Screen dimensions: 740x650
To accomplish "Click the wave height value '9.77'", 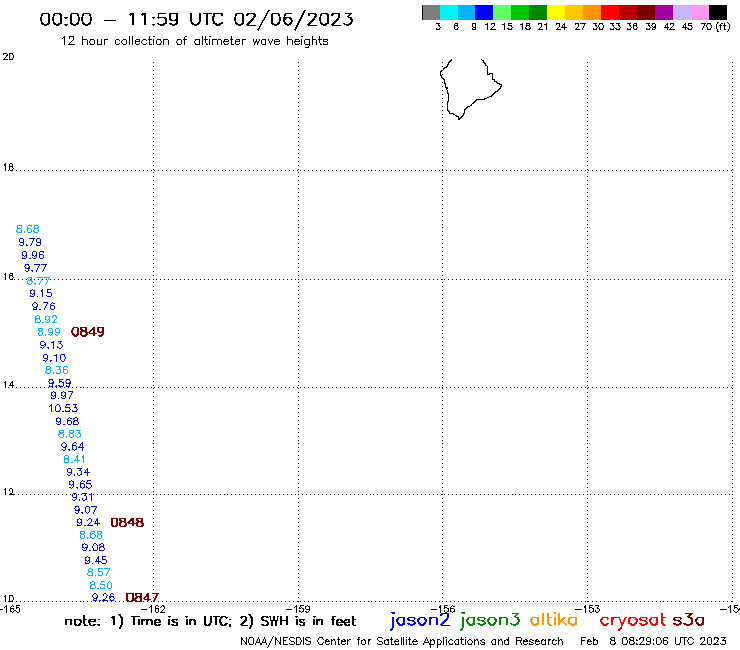I will [x=35, y=268].
